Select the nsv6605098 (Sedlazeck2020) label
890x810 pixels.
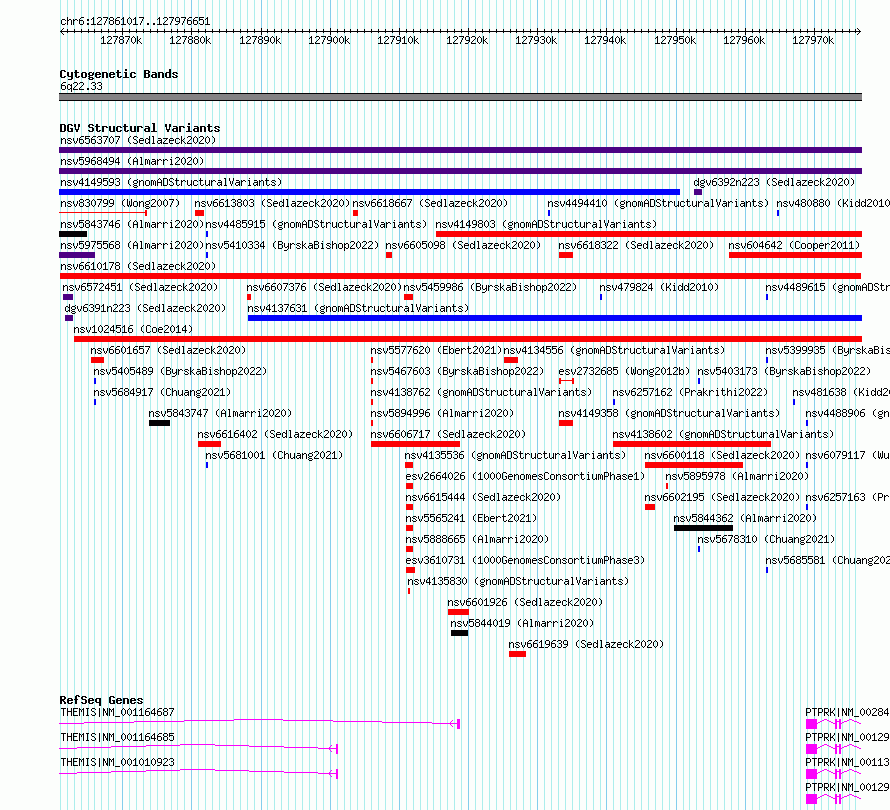(x=463, y=245)
